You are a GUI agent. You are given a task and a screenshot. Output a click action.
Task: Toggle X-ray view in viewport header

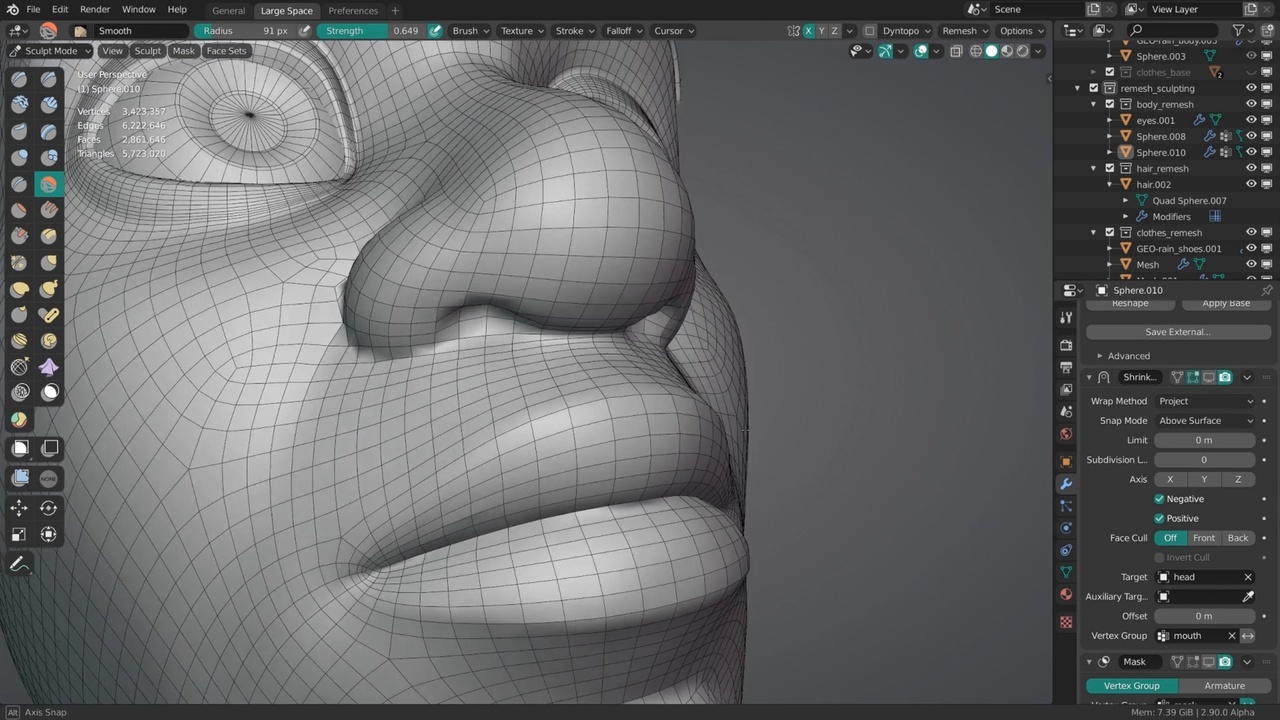pos(956,51)
